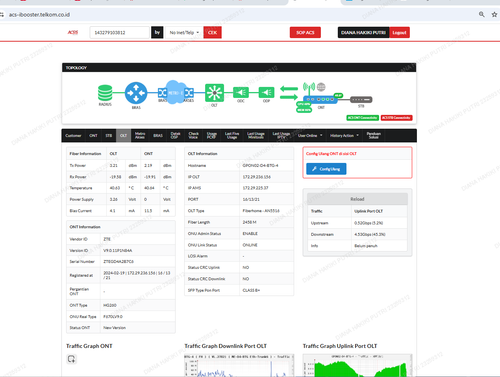Click the image icon under Traffic Graph ONT
Viewport: 500px width, 377px height.
[71, 359]
